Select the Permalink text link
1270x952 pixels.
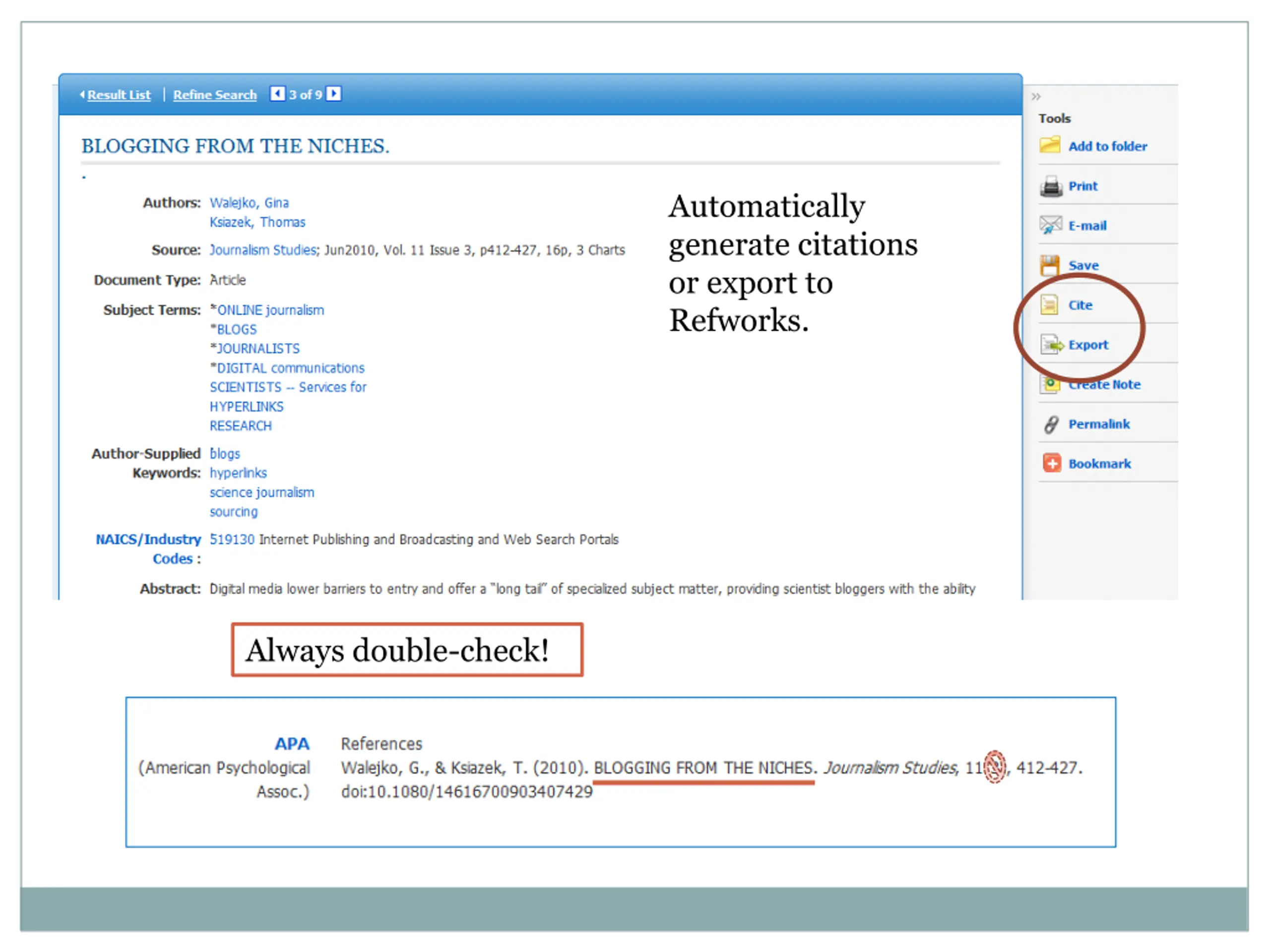(x=1098, y=424)
